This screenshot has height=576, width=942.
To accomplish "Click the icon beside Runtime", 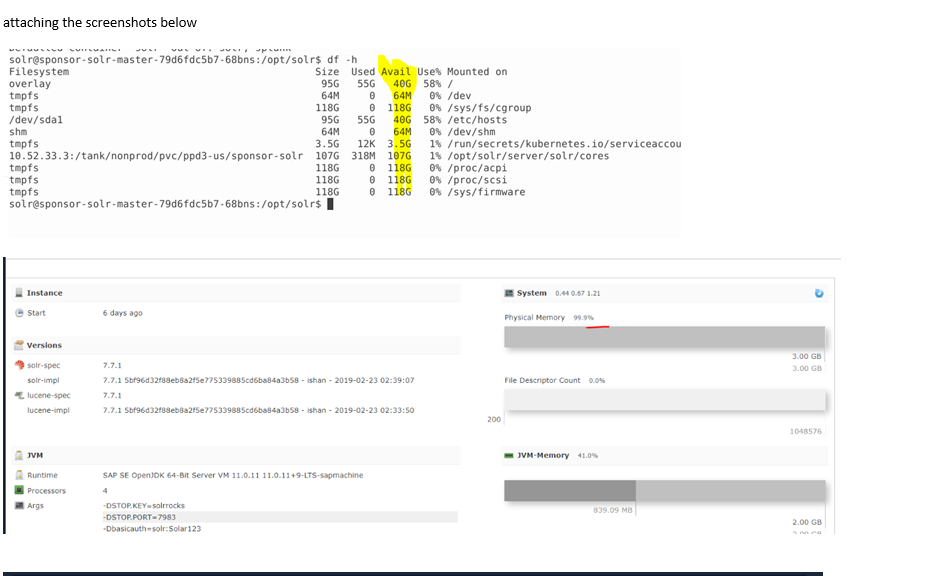I will point(19,475).
